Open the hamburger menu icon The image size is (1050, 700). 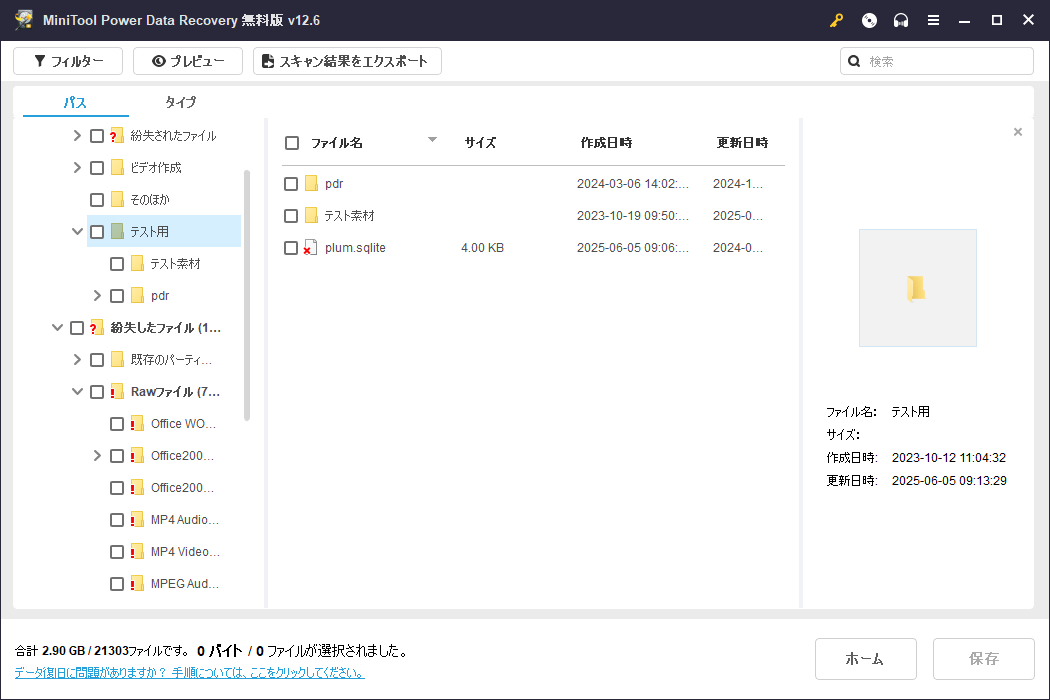pos(933,20)
